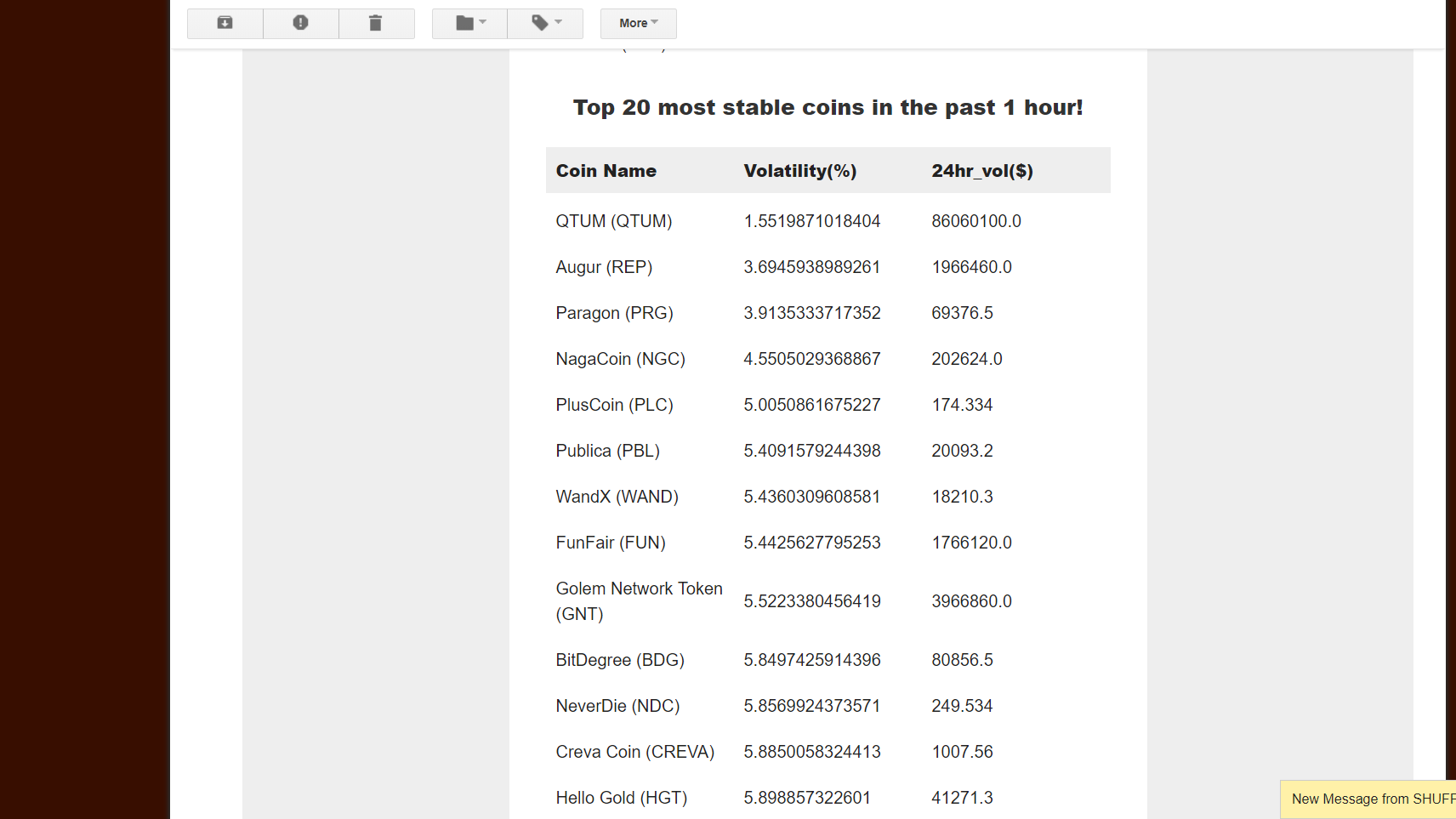
Task: Delete the email with the trash icon
Action: point(376,23)
